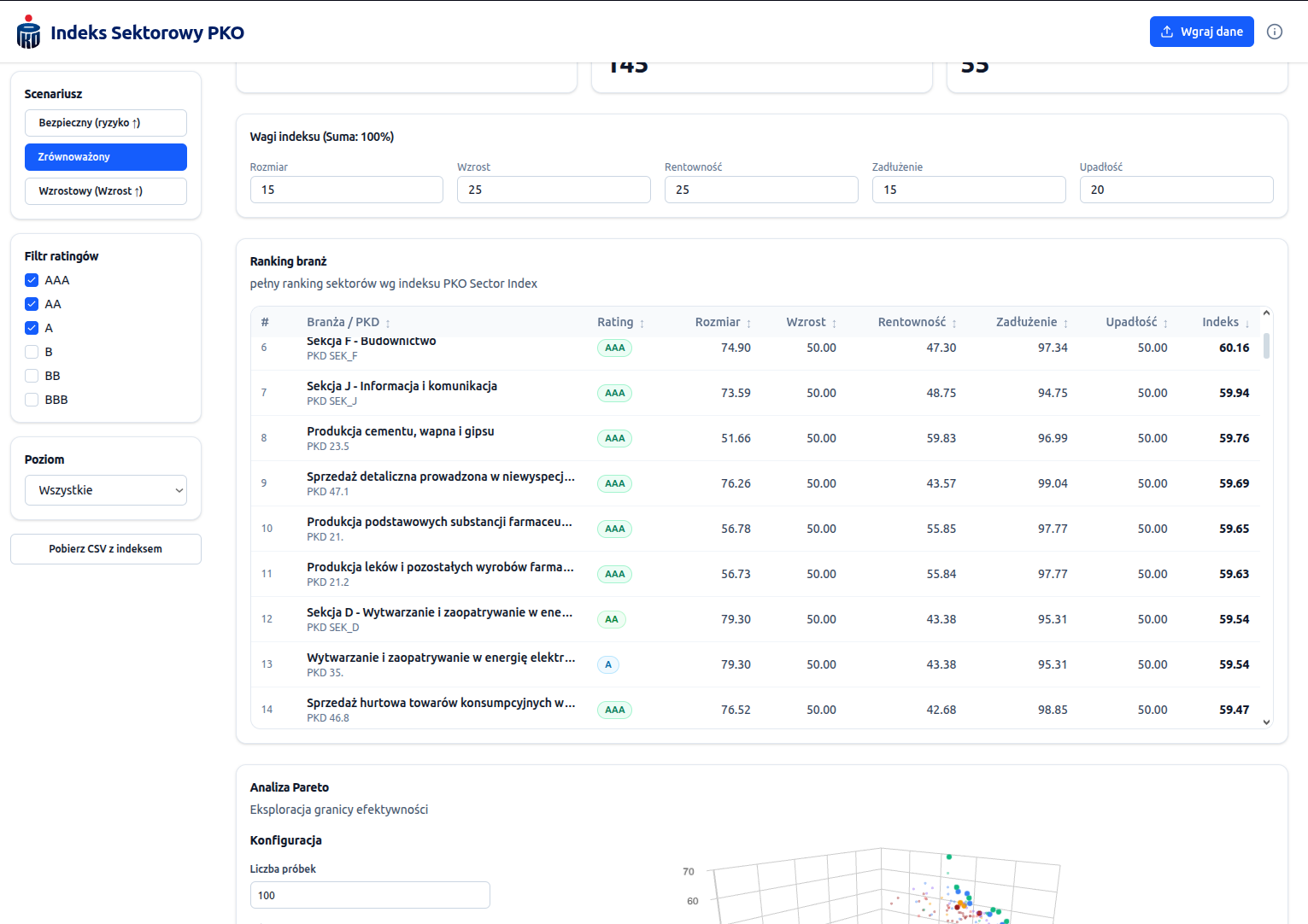Select Wzrostowy scenario option
This screenshot has width=1308, height=924.
[x=106, y=191]
